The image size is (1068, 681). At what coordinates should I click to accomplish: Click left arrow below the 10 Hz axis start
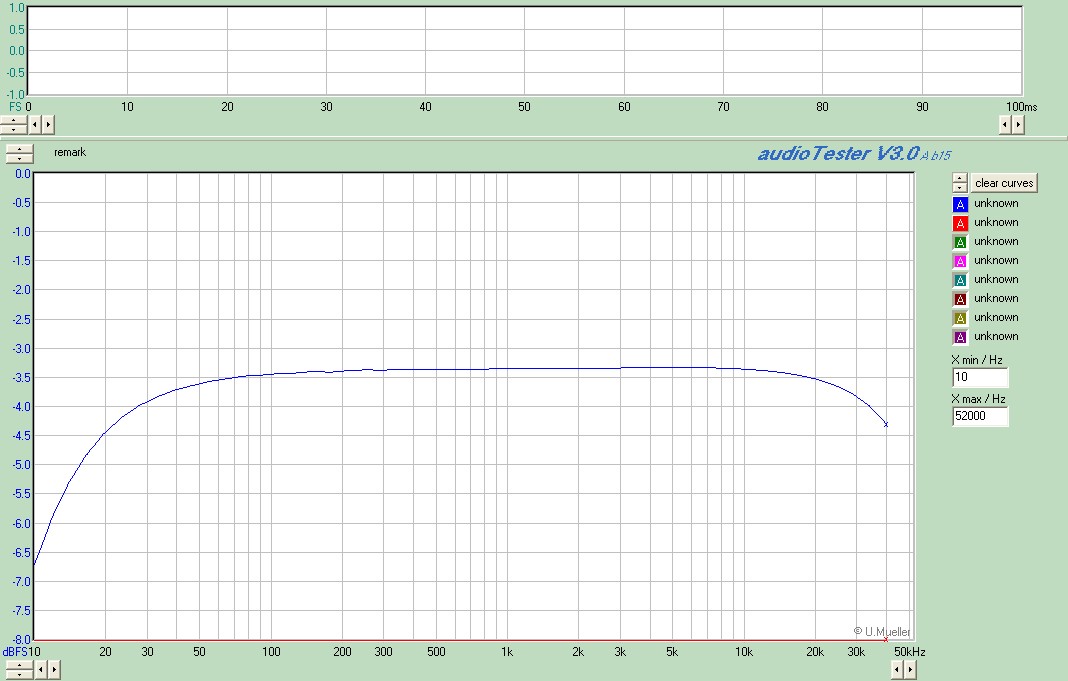[41, 670]
